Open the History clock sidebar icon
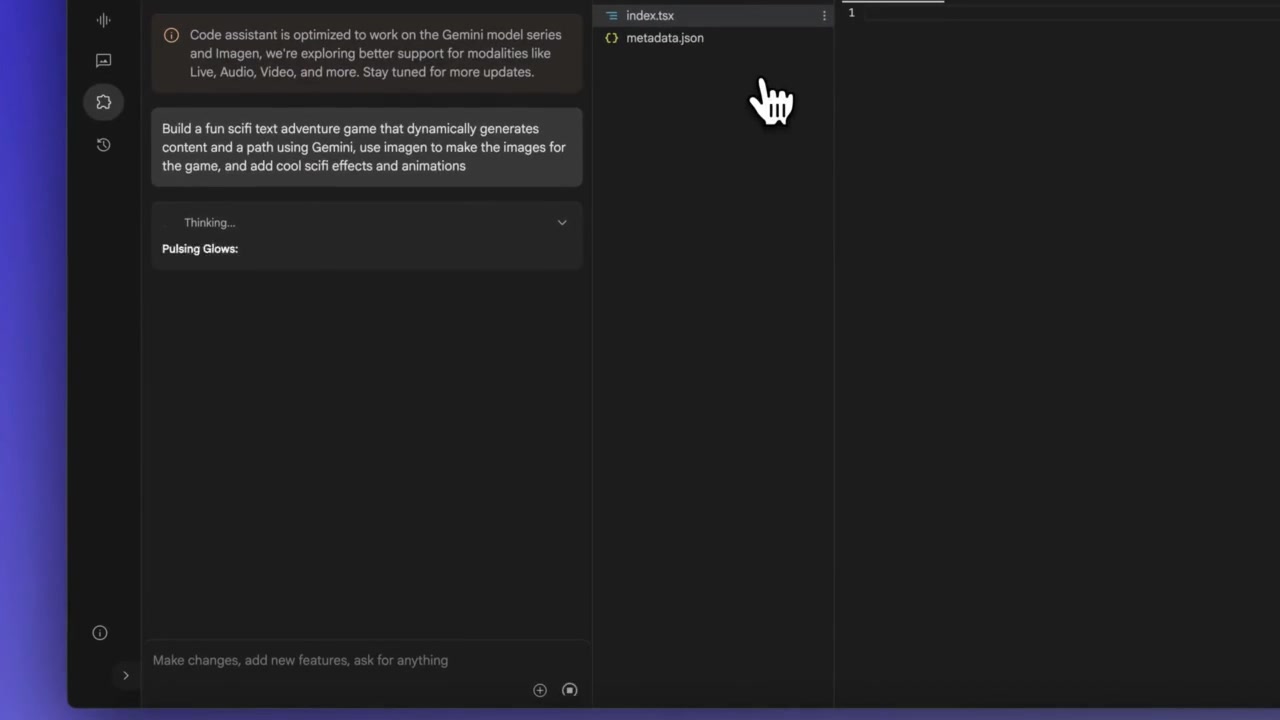 (103, 145)
